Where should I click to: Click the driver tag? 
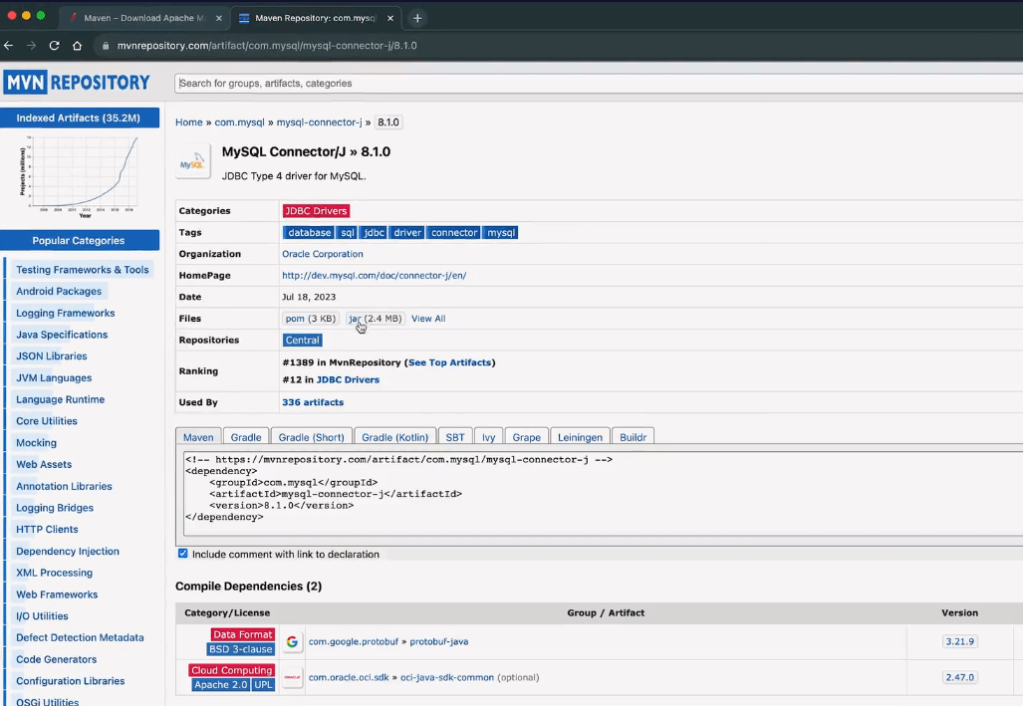click(x=407, y=232)
